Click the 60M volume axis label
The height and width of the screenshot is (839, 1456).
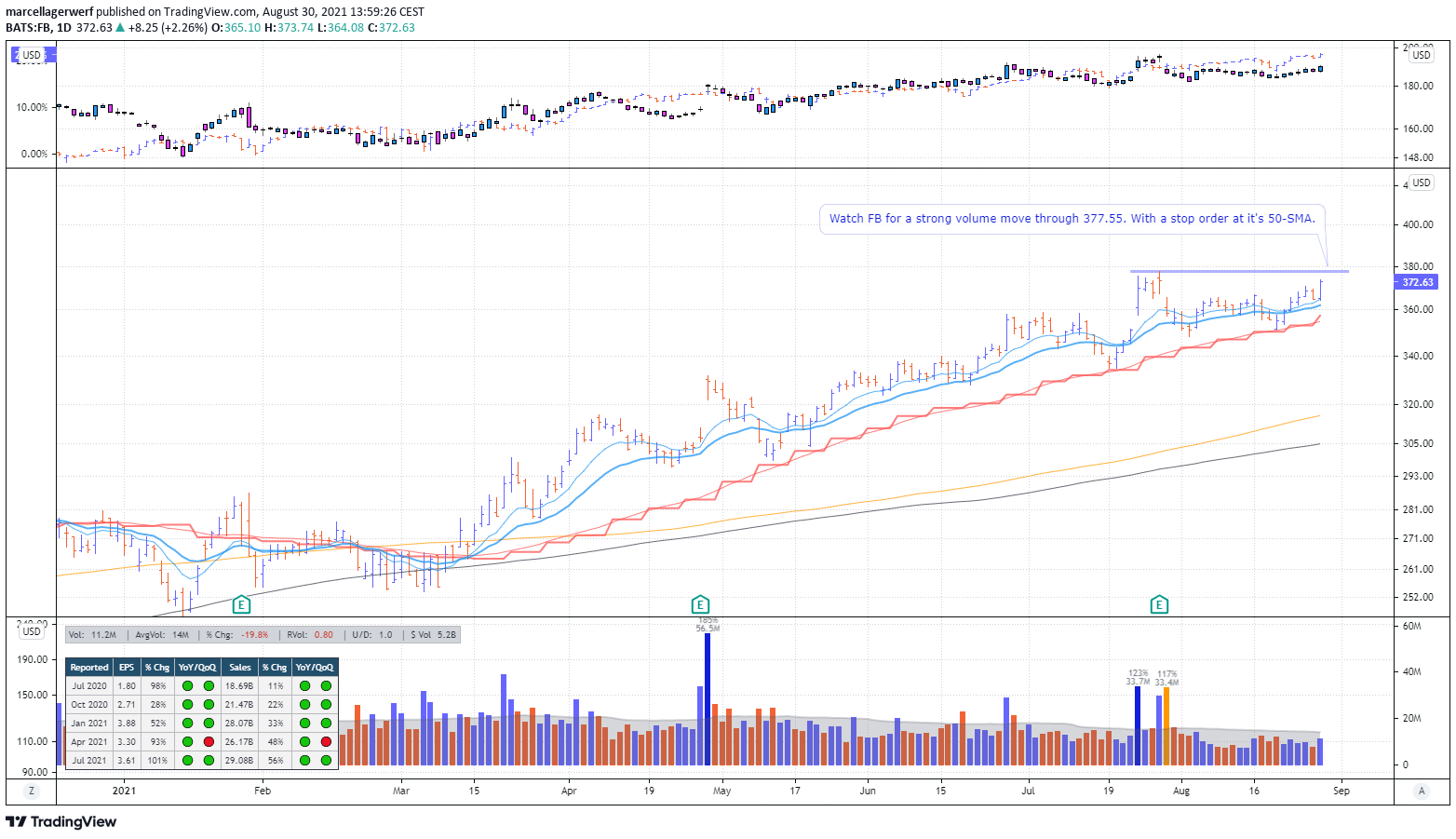pyautogui.click(x=1412, y=626)
